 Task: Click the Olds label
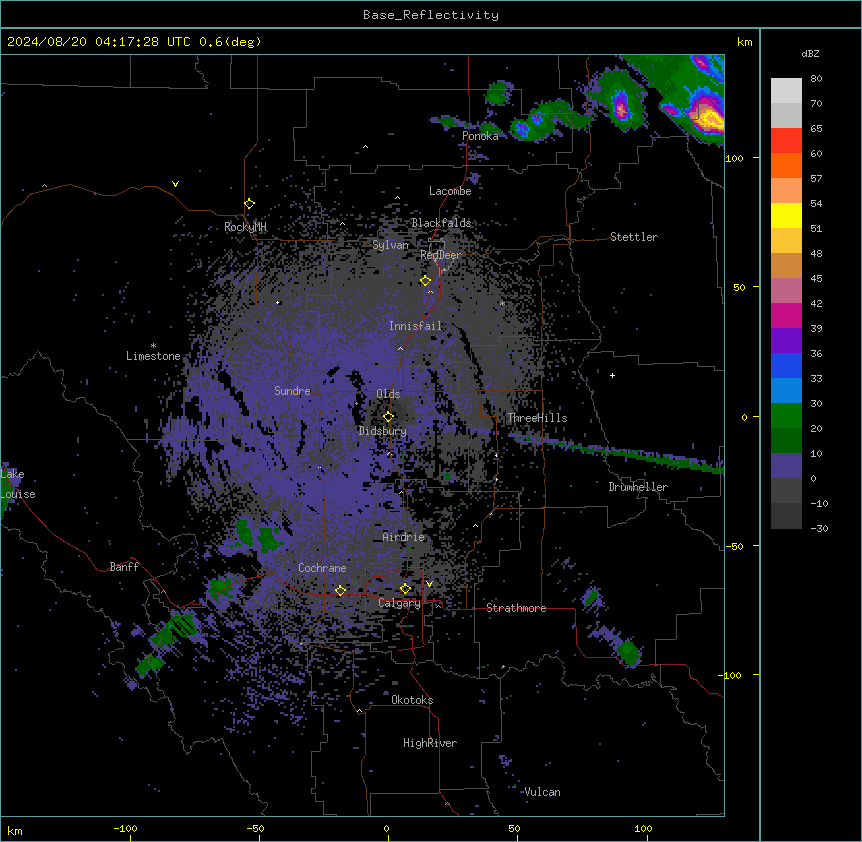pyautogui.click(x=388, y=394)
